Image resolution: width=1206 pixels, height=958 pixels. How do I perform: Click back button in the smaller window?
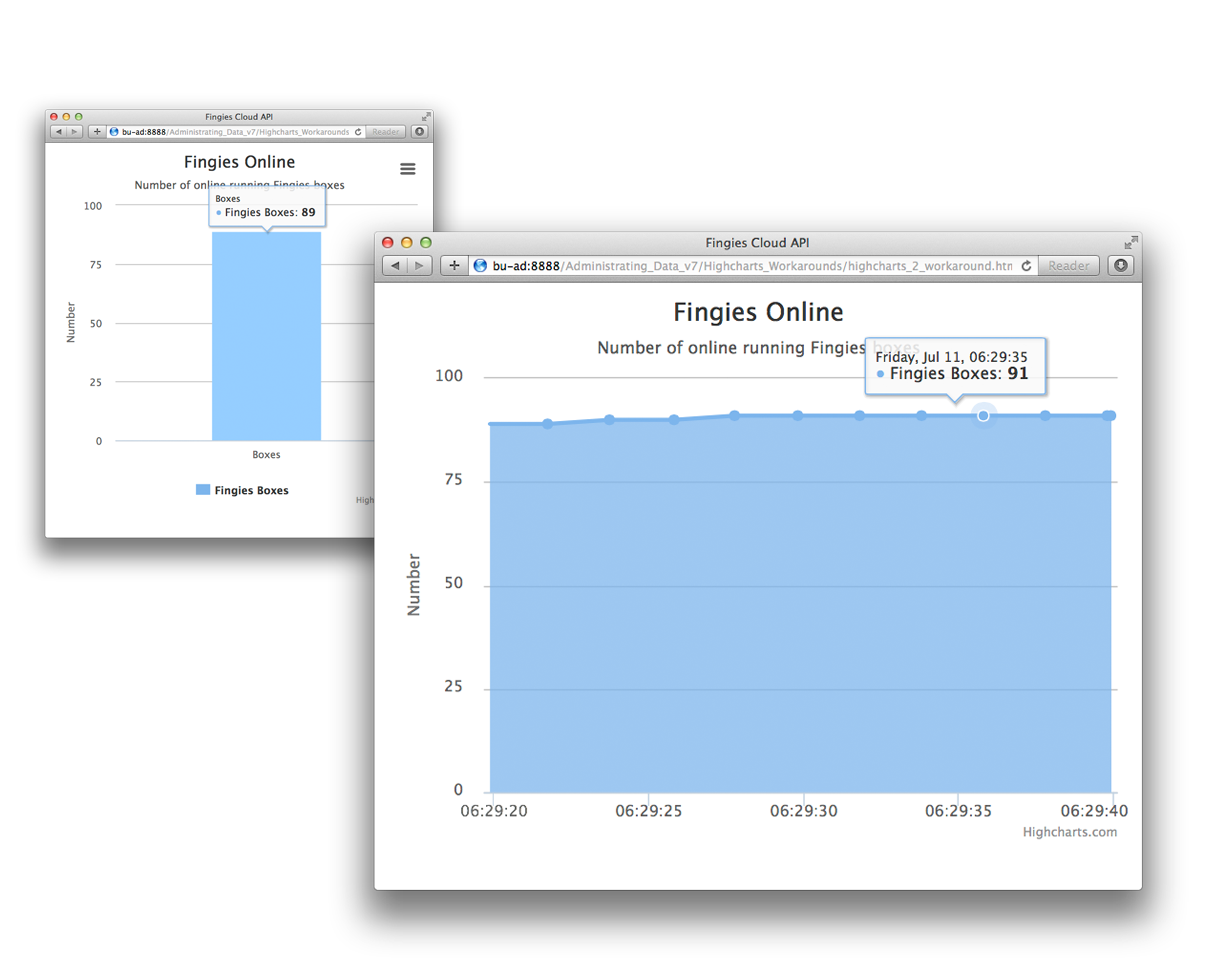click(59, 131)
